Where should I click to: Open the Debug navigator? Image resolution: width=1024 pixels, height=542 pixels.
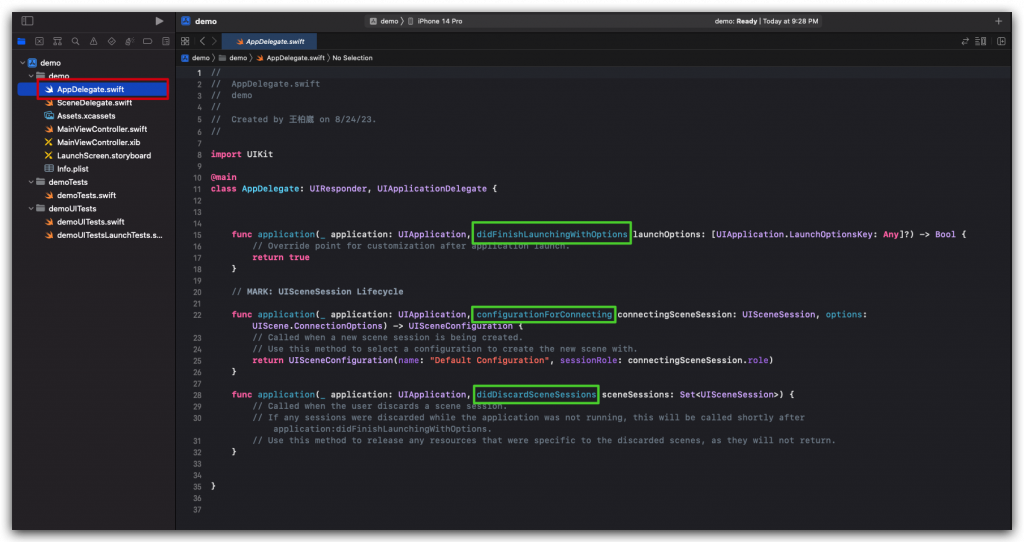pyautogui.click(x=129, y=41)
